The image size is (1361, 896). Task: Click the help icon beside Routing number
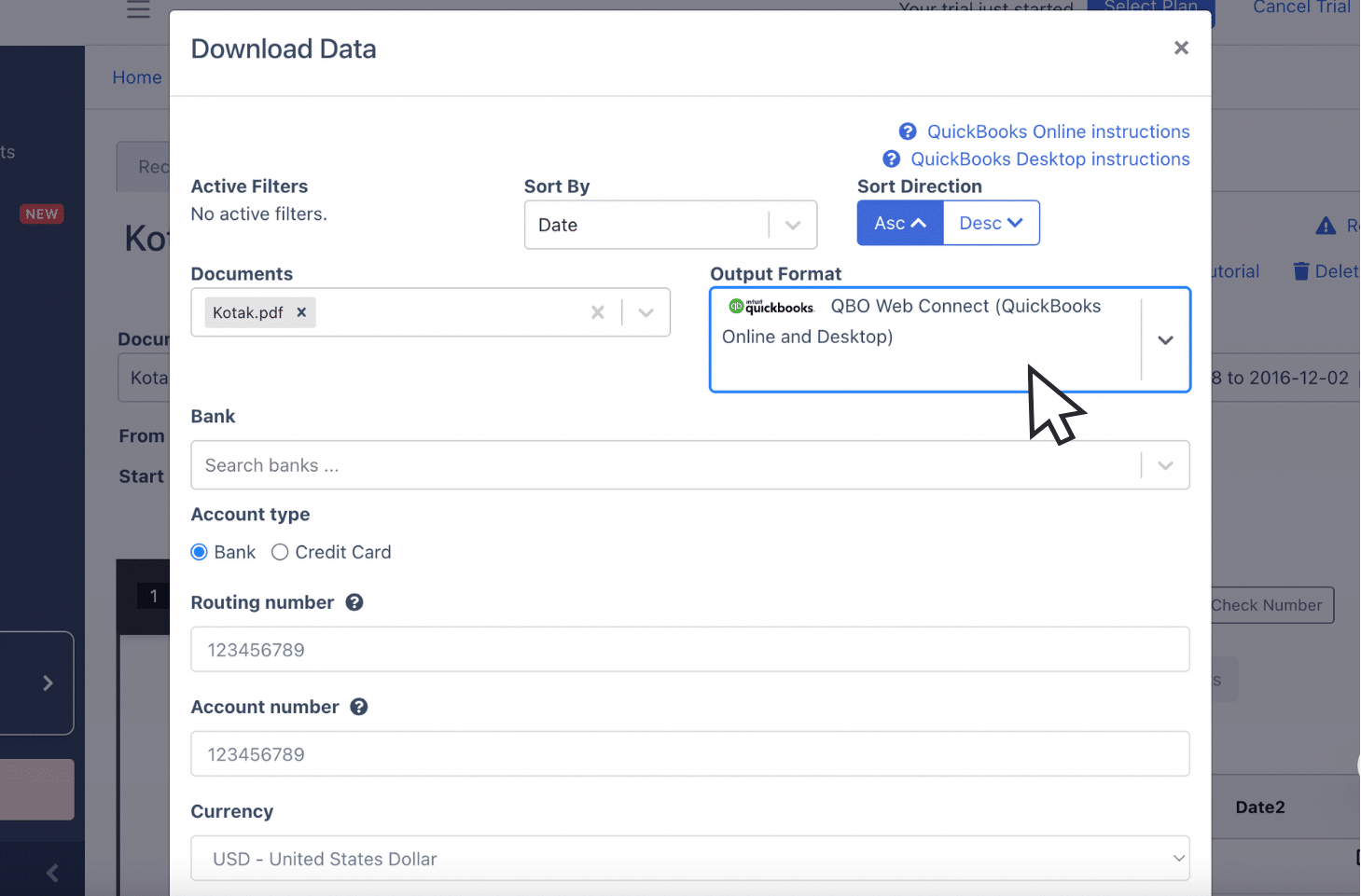click(x=354, y=602)
